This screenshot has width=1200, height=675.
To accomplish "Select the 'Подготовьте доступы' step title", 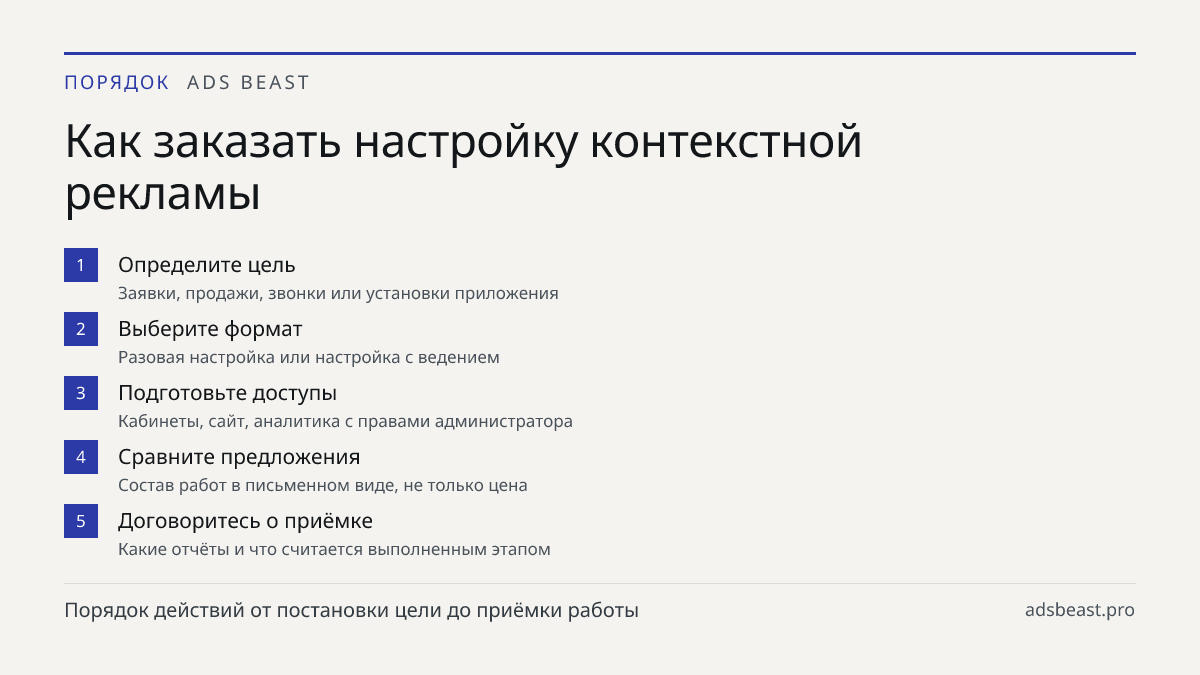I will [x=228, y=393].
